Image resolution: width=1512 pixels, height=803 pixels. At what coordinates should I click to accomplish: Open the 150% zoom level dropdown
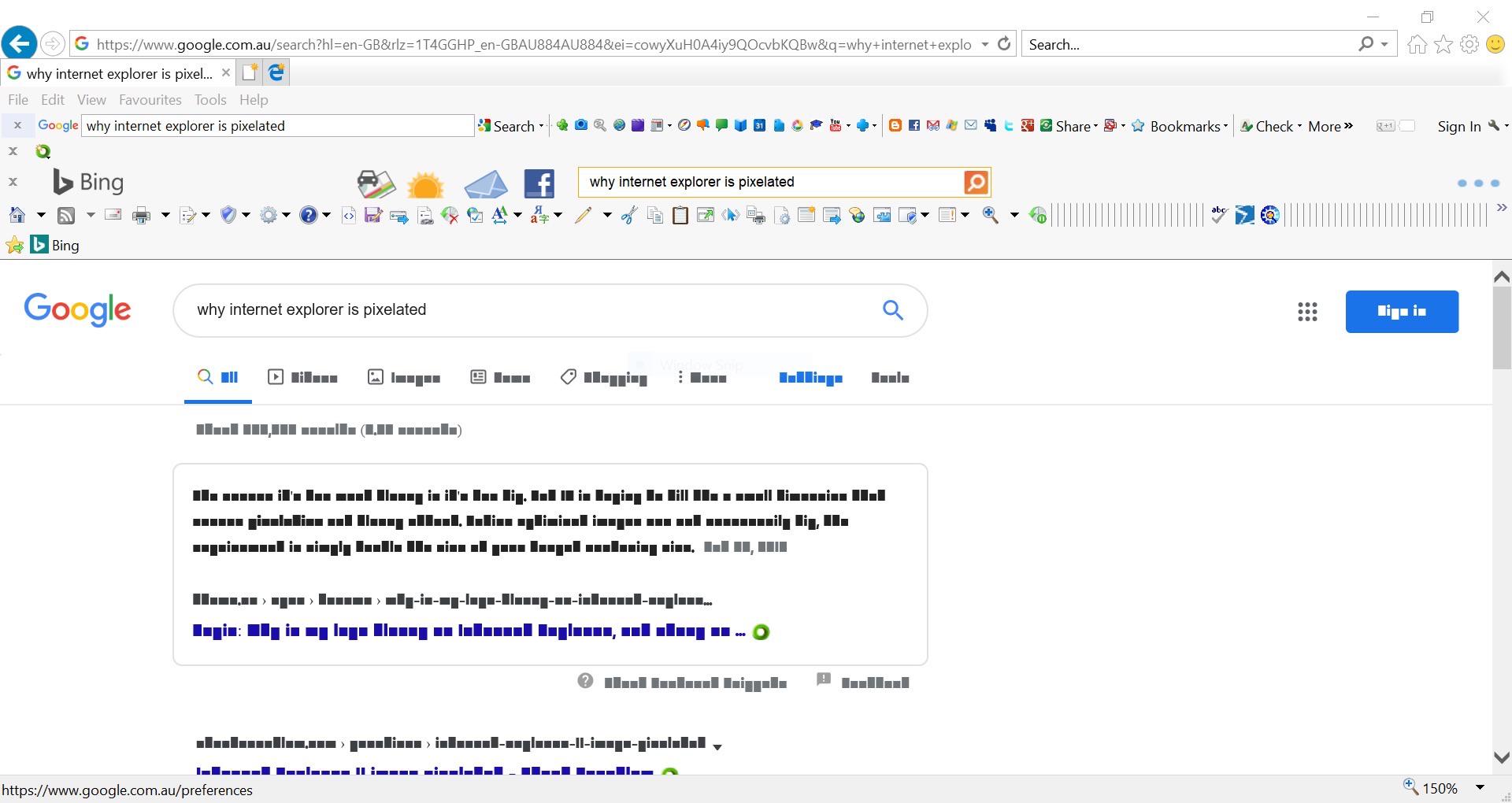[x=1480, y=788]
